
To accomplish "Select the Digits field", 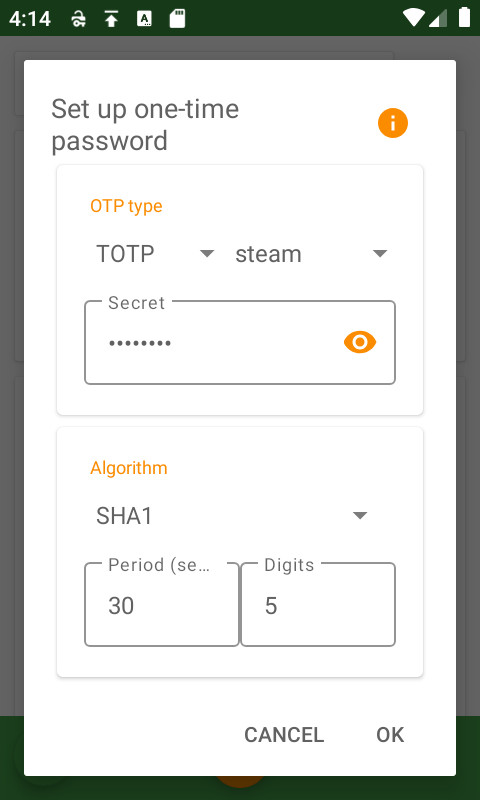I will pos(318,605).
